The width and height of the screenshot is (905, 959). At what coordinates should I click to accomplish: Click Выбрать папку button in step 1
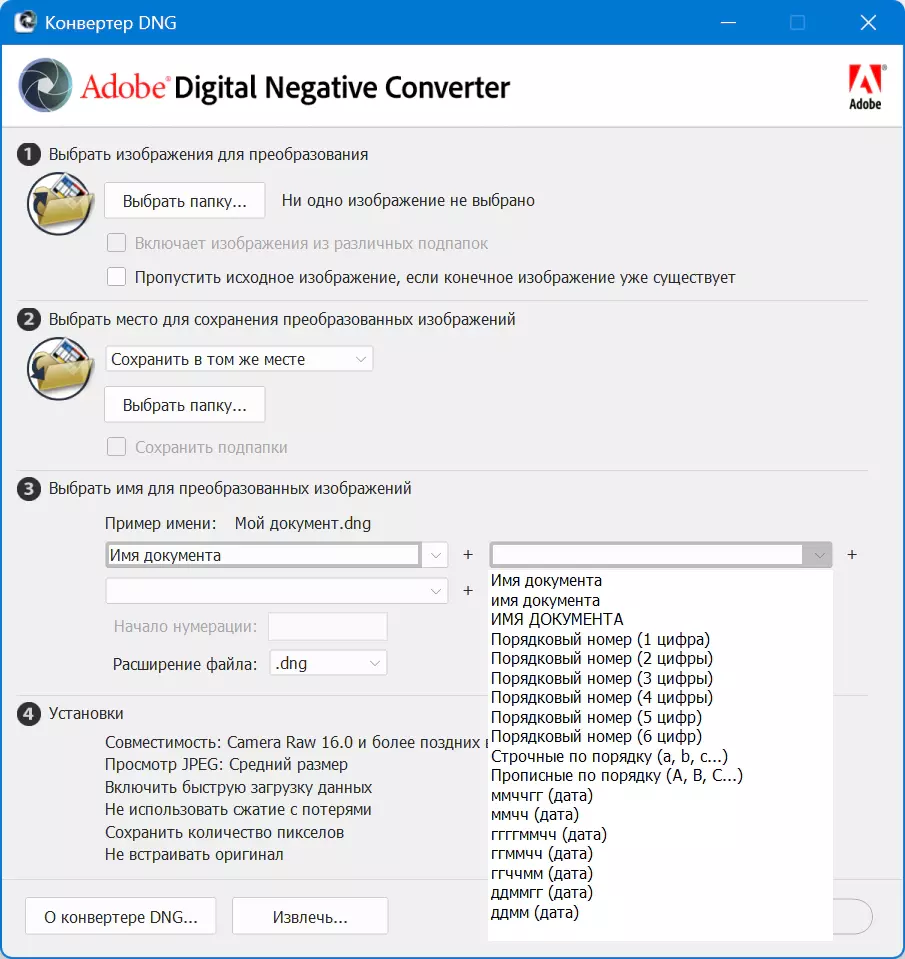tap(185, 201)
